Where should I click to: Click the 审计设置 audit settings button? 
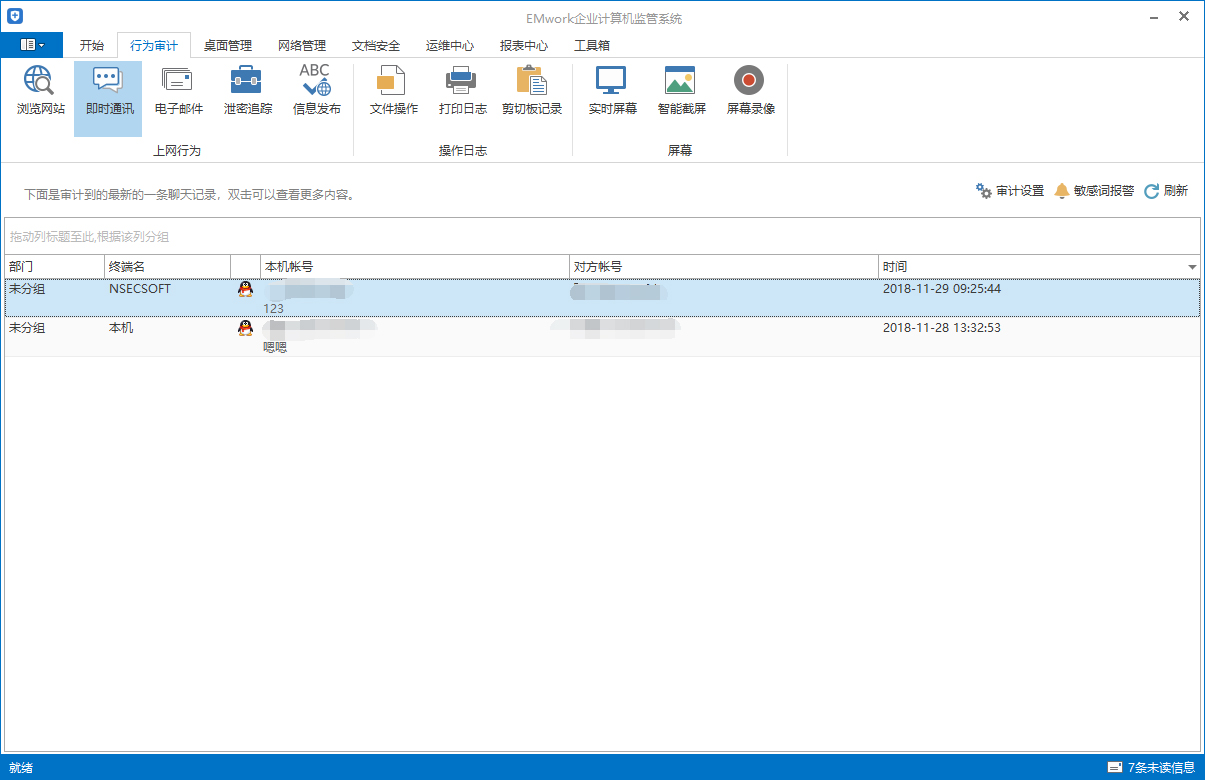point(1010,191)
